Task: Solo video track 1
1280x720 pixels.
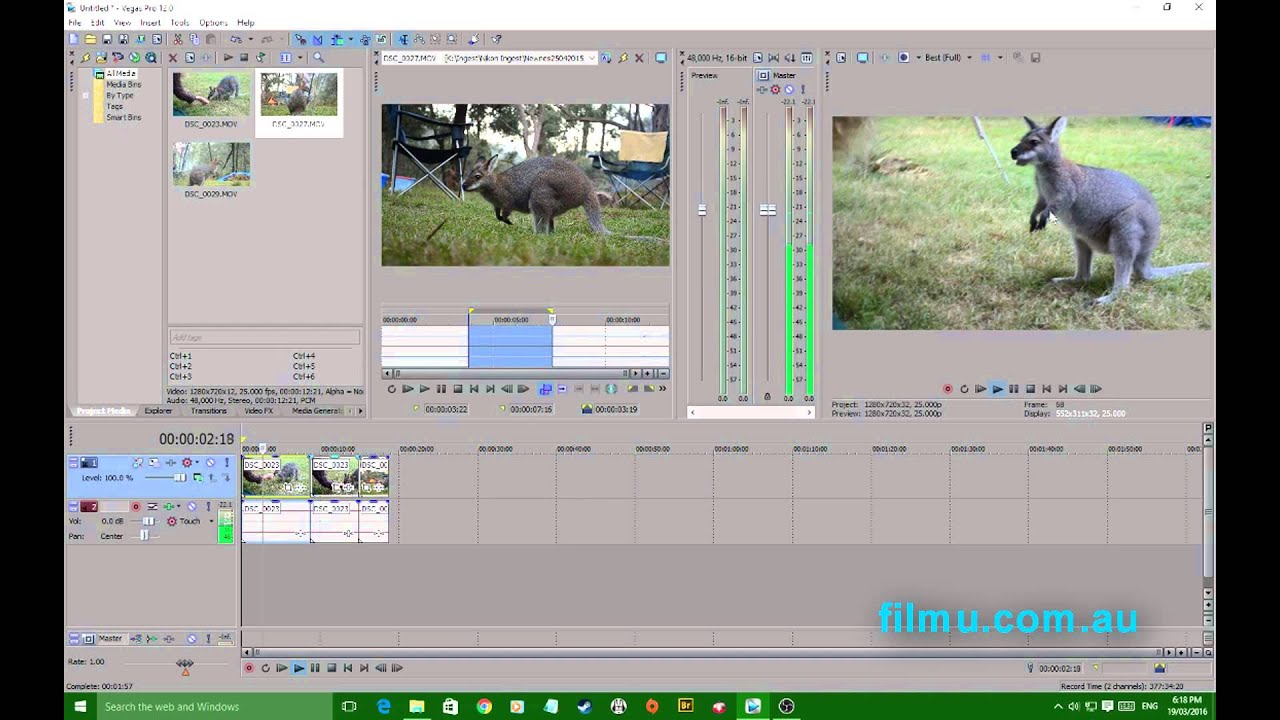Action: [x=227, y=462]
